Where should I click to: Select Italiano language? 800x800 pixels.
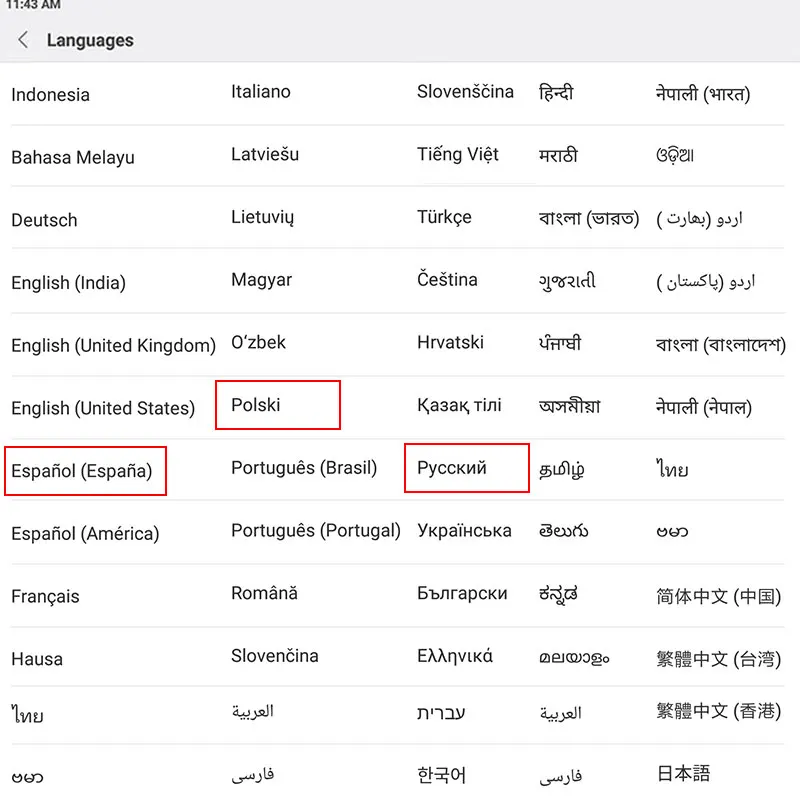tap(261, 92)
